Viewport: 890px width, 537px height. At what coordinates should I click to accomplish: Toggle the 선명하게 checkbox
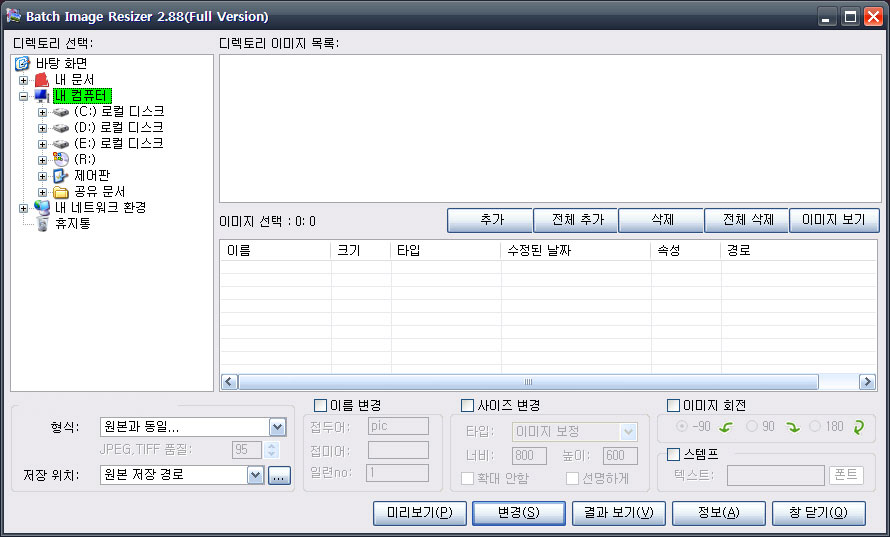pos(572,478)
